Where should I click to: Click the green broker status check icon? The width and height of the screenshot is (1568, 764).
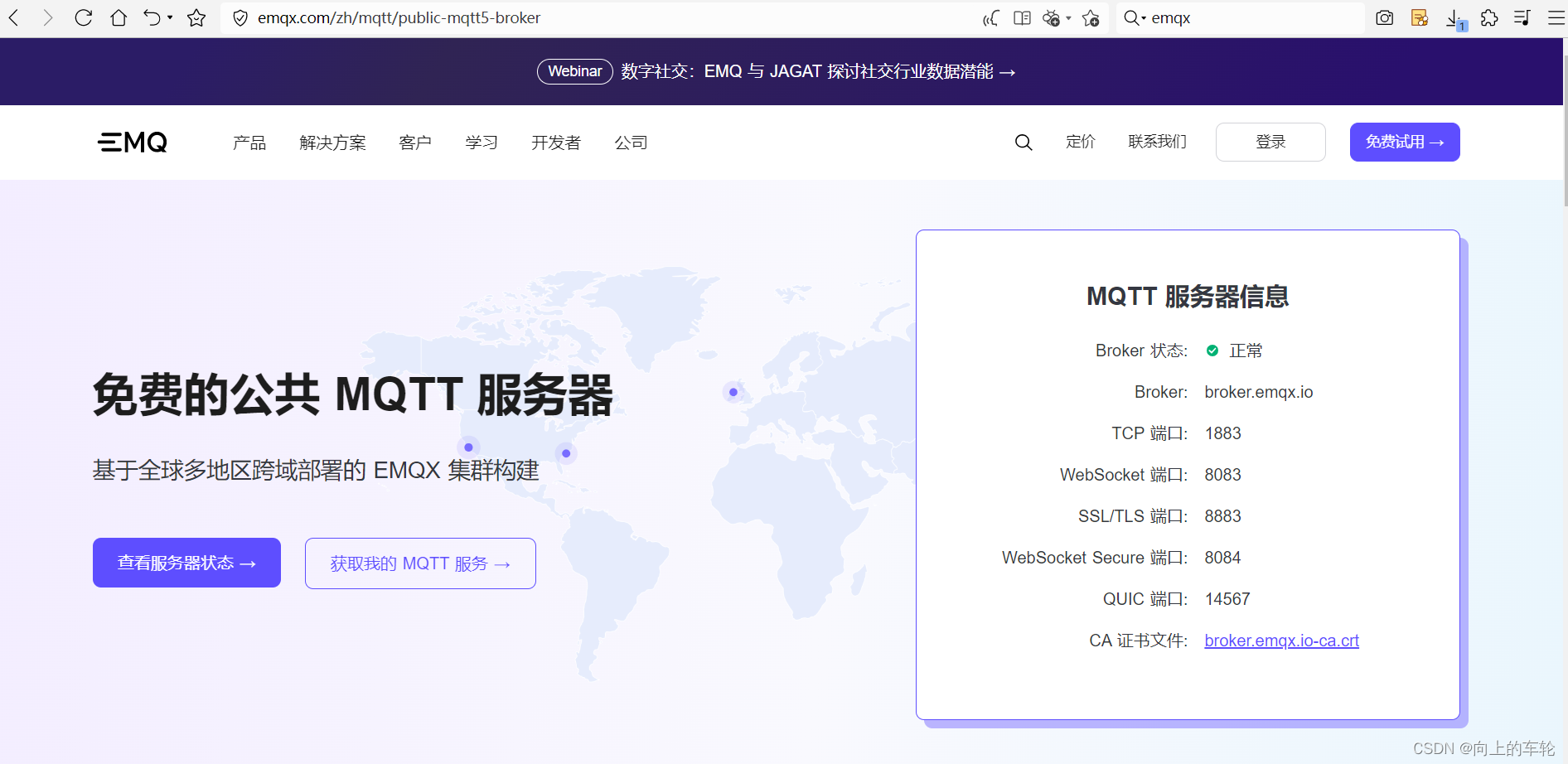1212,351
